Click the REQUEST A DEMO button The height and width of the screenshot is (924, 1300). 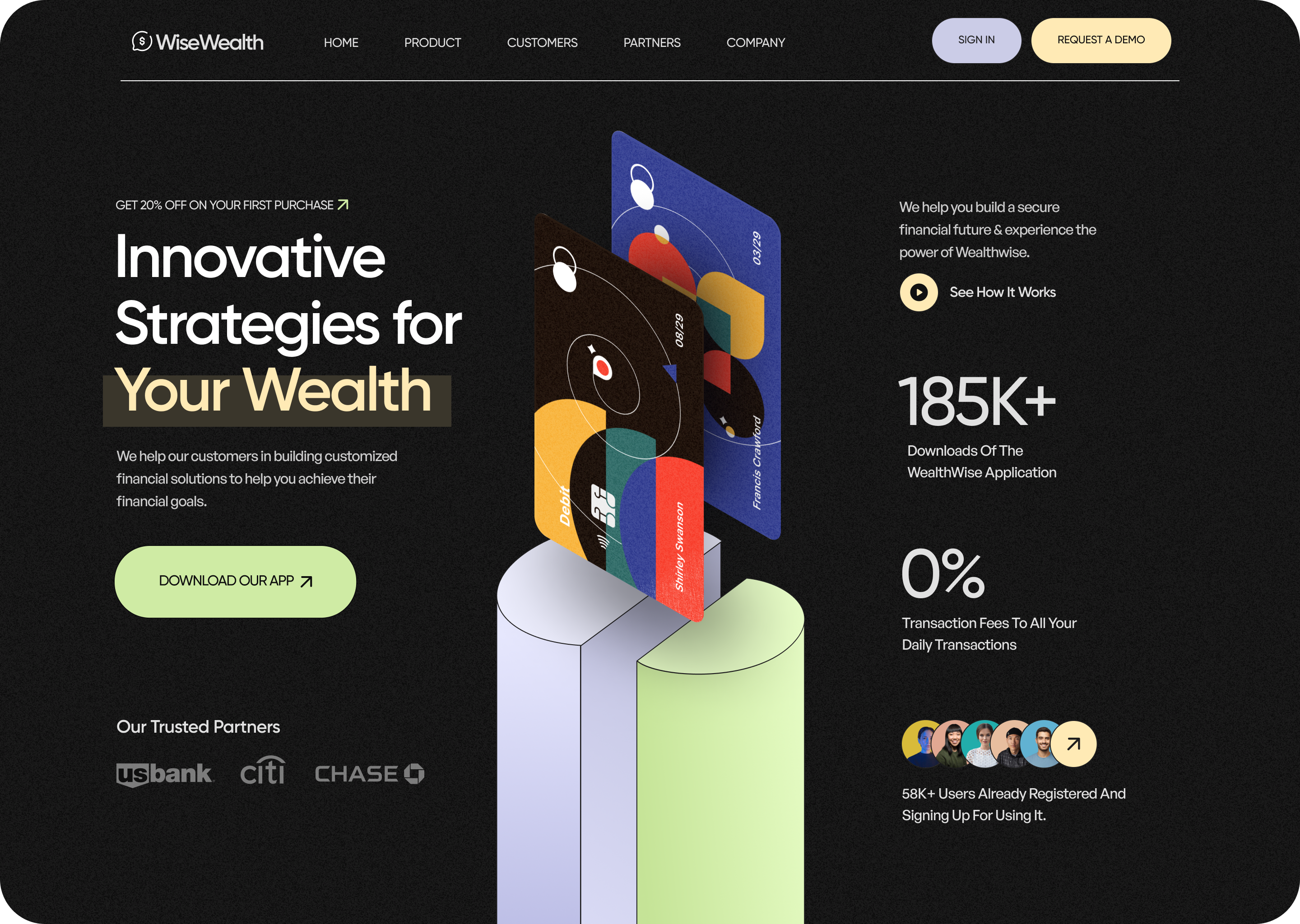[1100, 40]
